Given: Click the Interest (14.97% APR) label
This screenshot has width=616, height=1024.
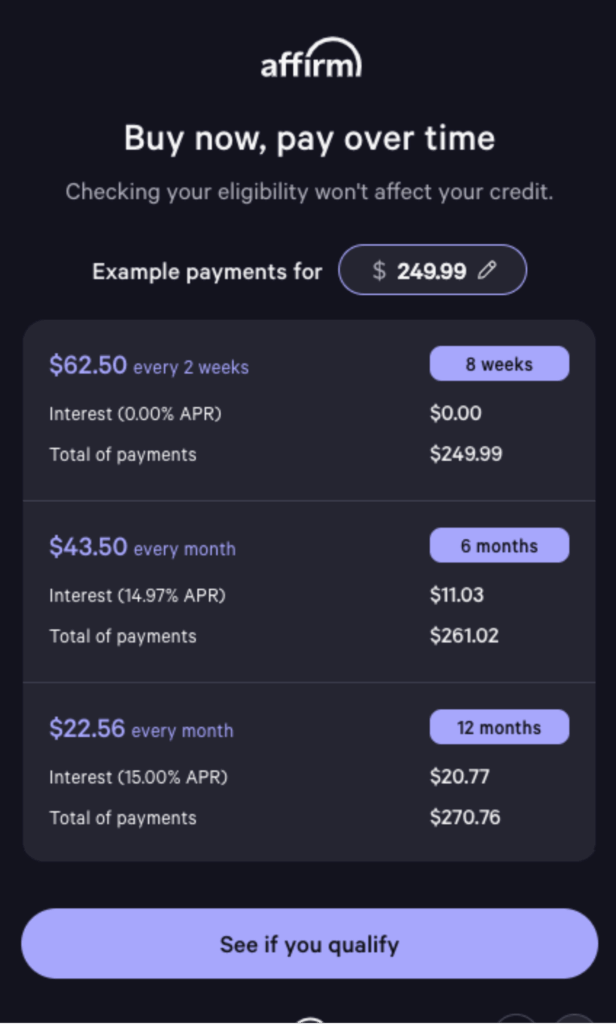Looking at the screenshot, I should 137,595.
